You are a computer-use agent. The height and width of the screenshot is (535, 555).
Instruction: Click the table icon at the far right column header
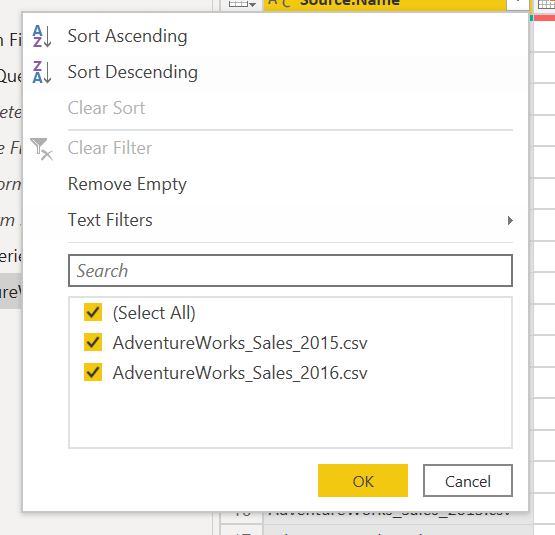tap(546, 4)
